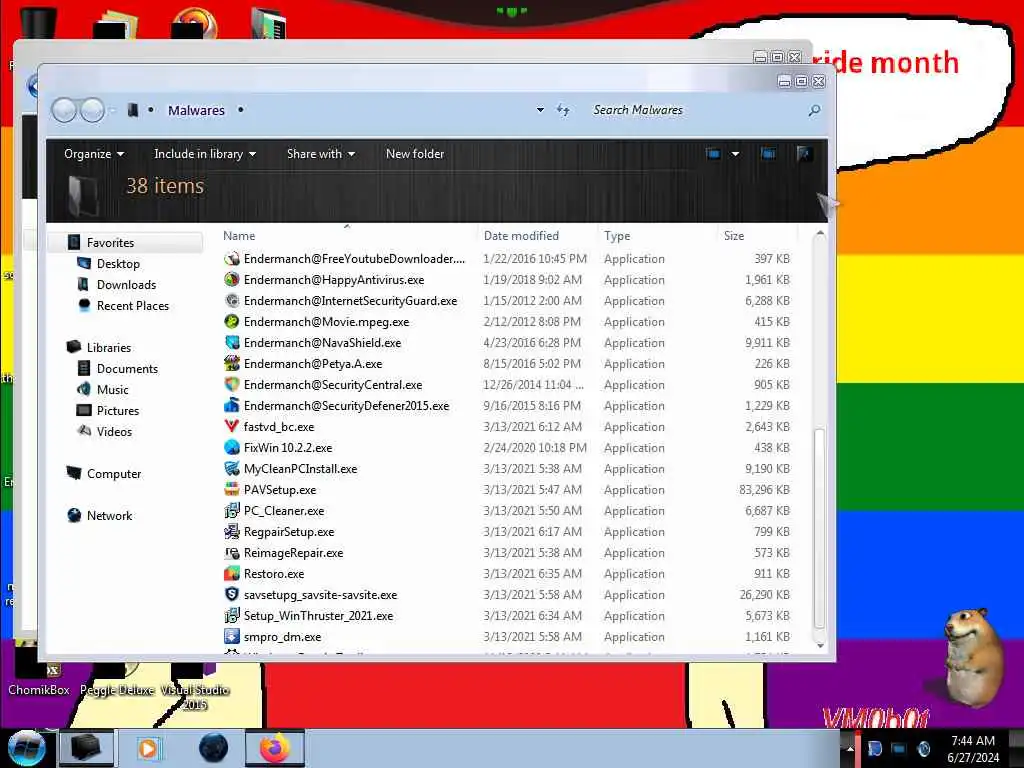Click the Endermanch@FreeYoutubeDownloader file icon
Viewport: 1024px width, 768px height.
[232, 259]
